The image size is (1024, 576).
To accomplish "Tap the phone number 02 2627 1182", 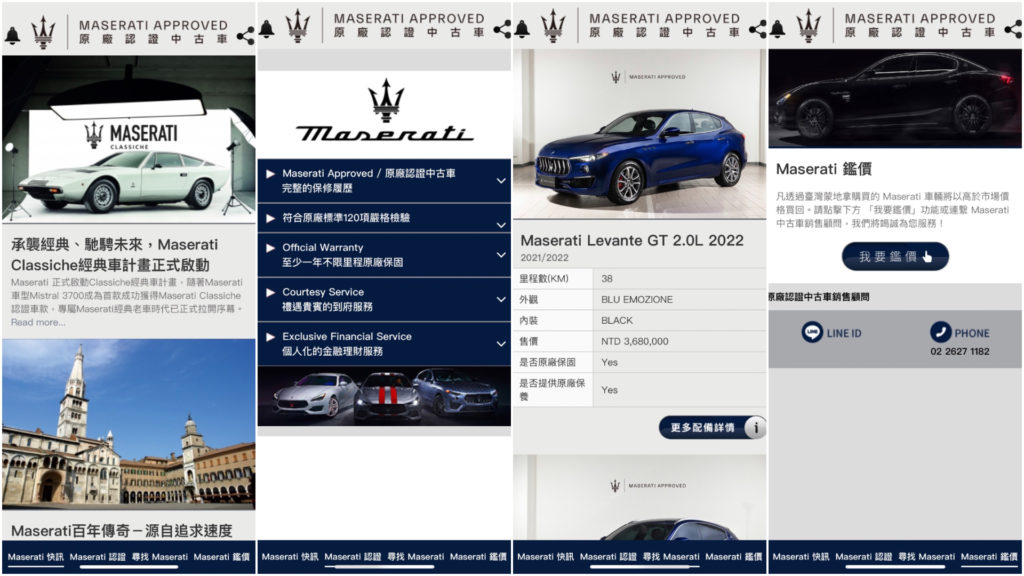I will [x=959, y=351].
